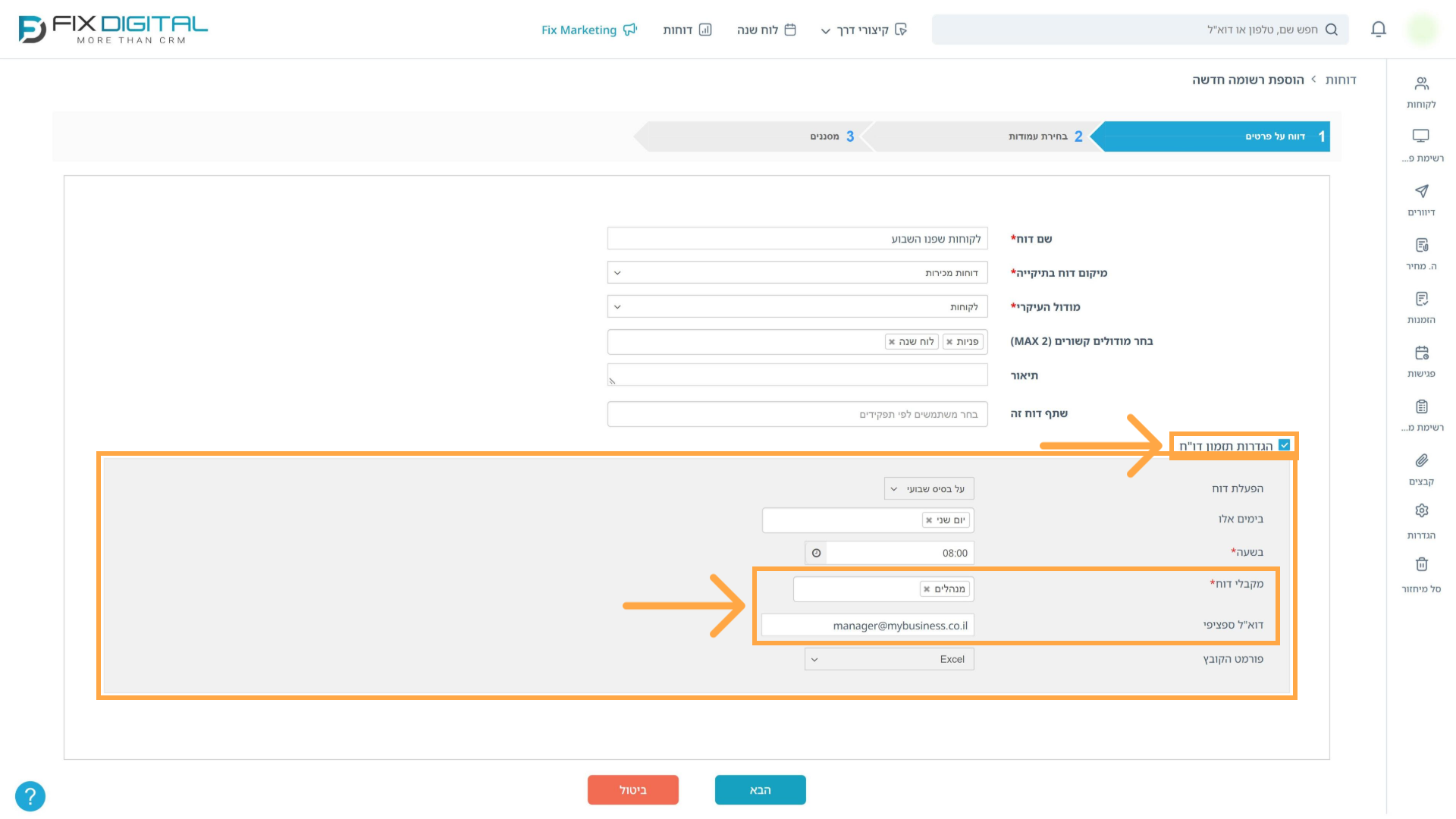Remove the יום שני day tag
This screenshot has width=1456, height=819.
(x=929, y=520)
